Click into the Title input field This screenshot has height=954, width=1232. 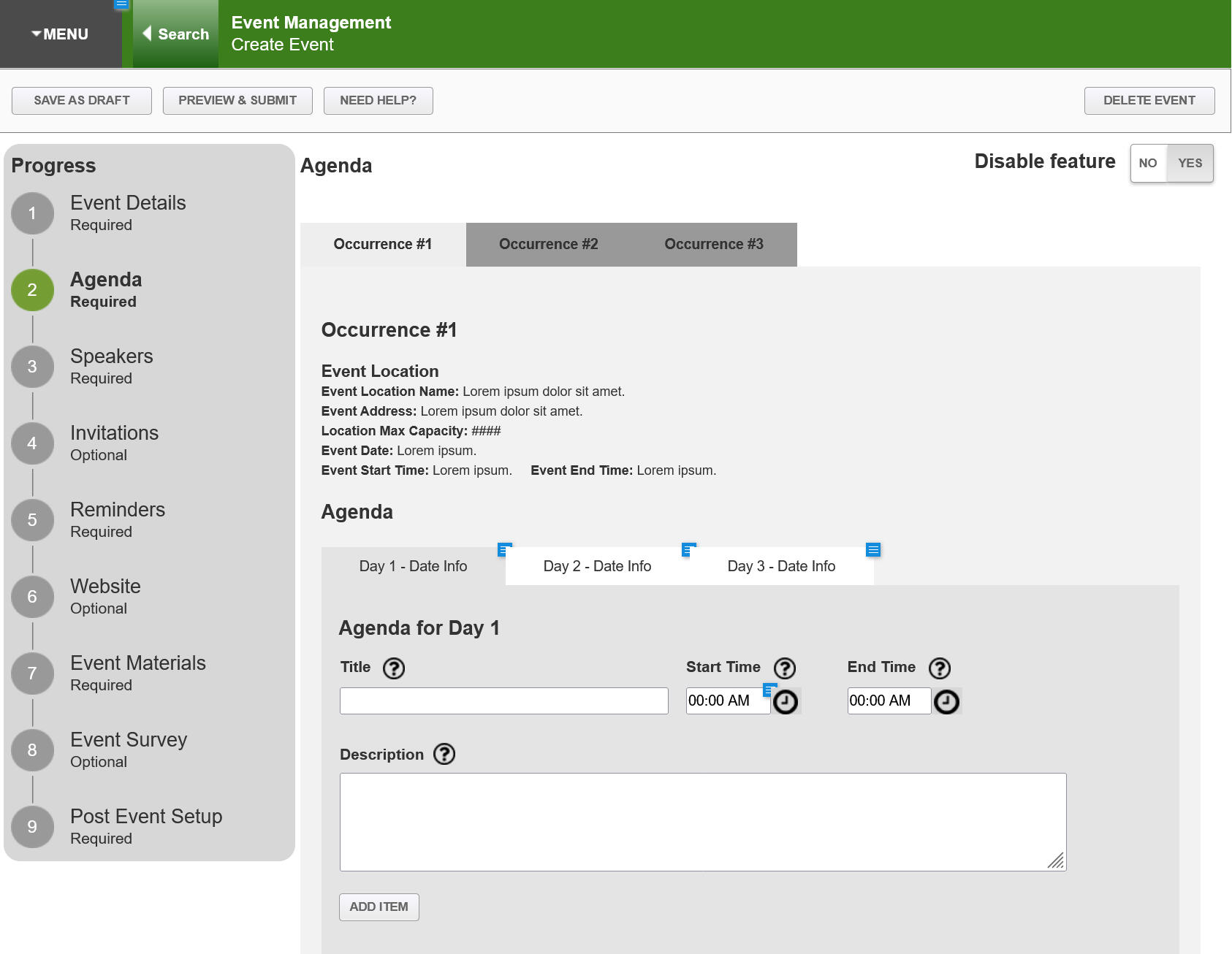point(503,701)
